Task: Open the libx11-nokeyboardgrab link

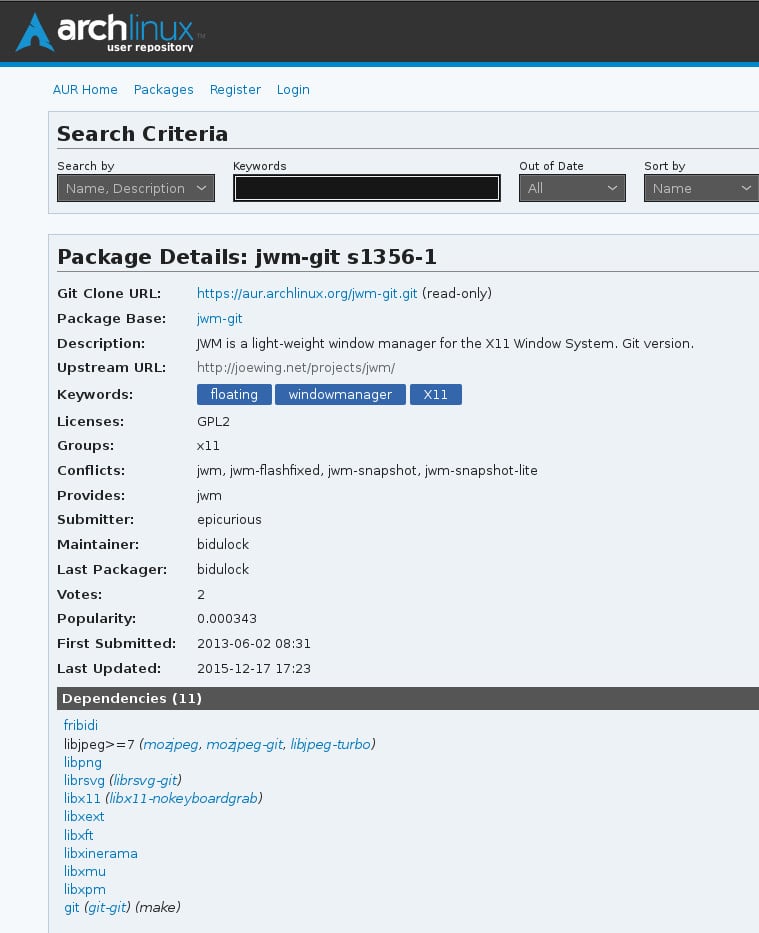Action: click(183, 799)
